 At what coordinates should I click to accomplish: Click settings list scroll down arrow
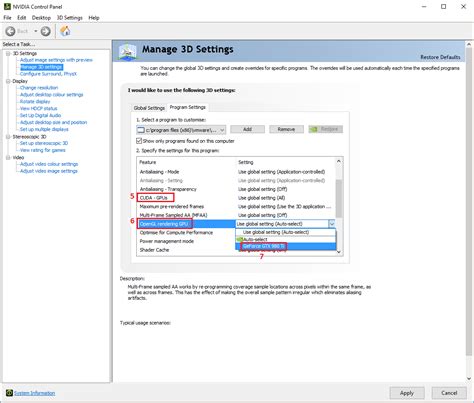339,252
